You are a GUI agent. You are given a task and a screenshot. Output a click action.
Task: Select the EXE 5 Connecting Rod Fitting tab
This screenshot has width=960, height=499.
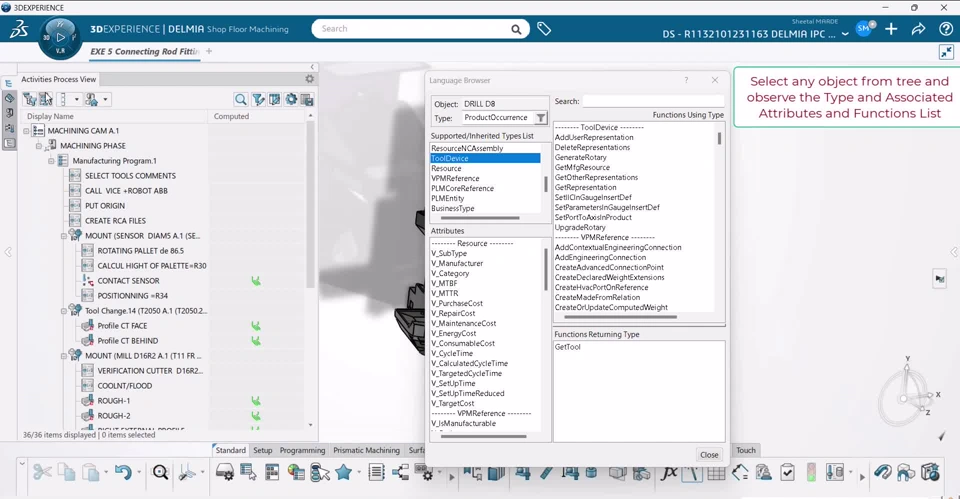pyautogui.click(x=144, y=51)
